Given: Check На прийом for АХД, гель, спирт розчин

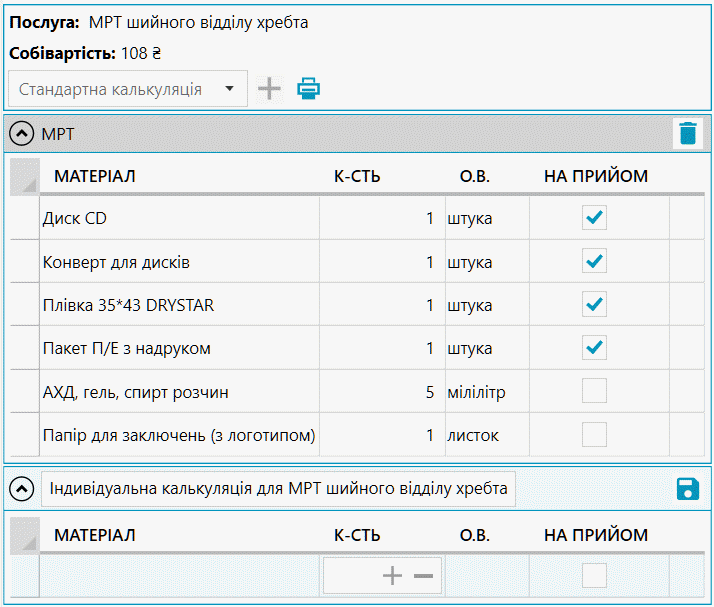Looking at the screenshot, I should point(594,391).
